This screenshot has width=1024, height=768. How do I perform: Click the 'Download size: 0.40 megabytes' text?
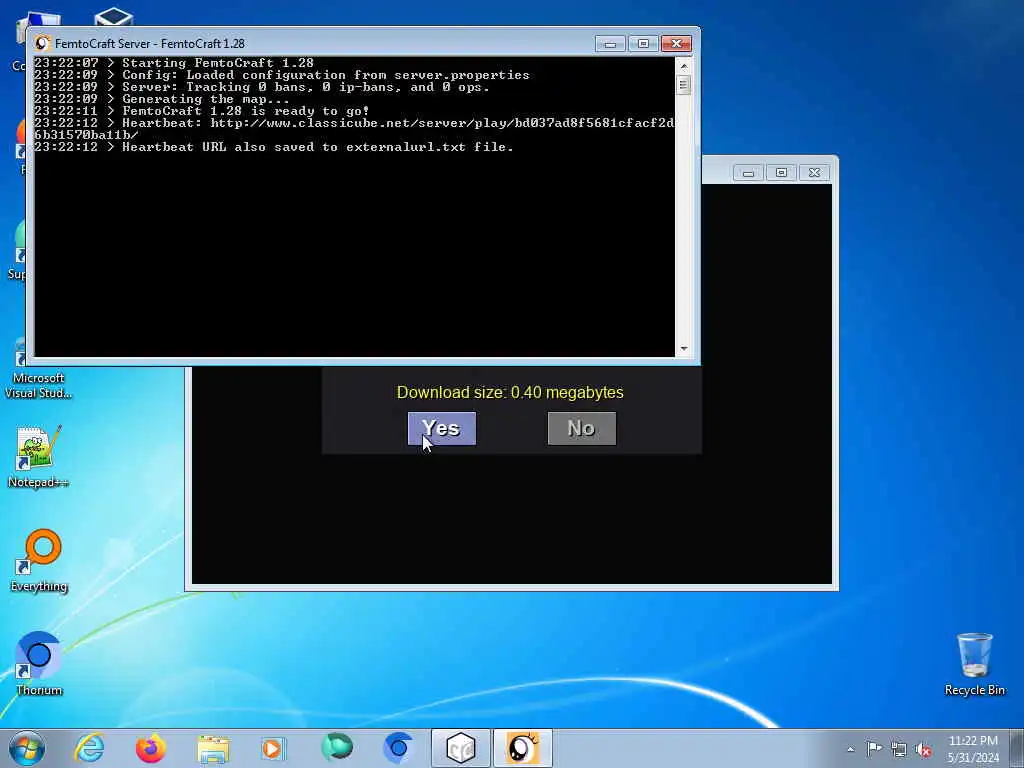510,392
